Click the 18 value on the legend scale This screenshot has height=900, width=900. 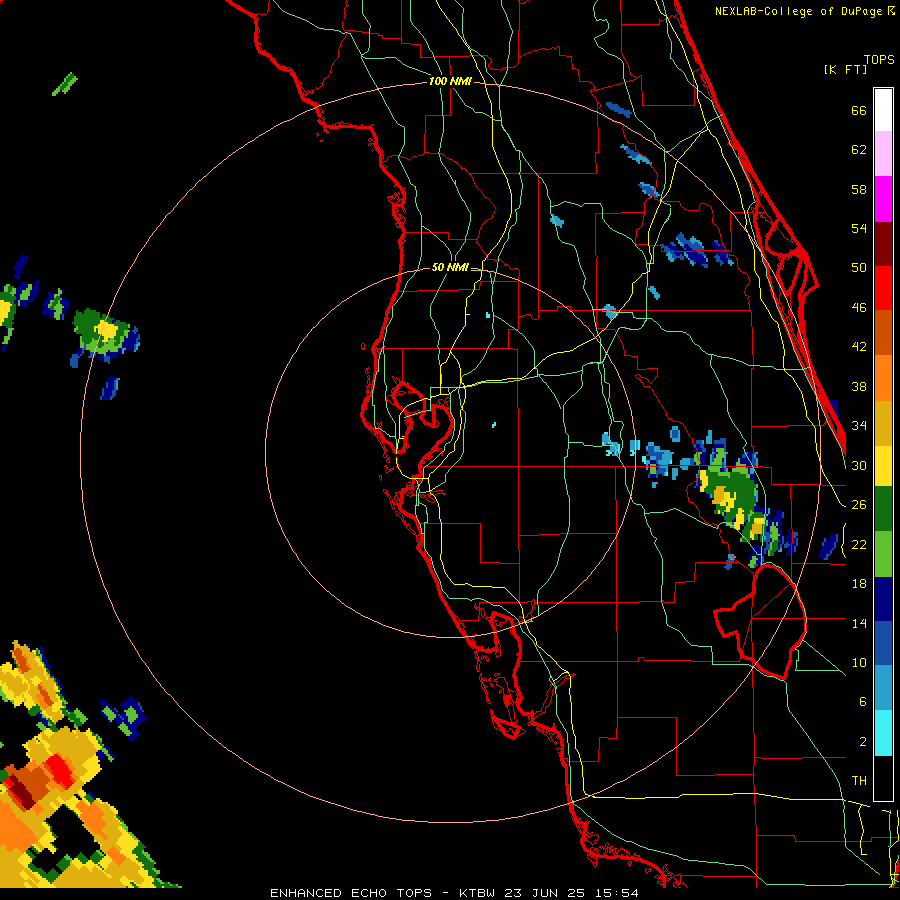pos(859,584)
